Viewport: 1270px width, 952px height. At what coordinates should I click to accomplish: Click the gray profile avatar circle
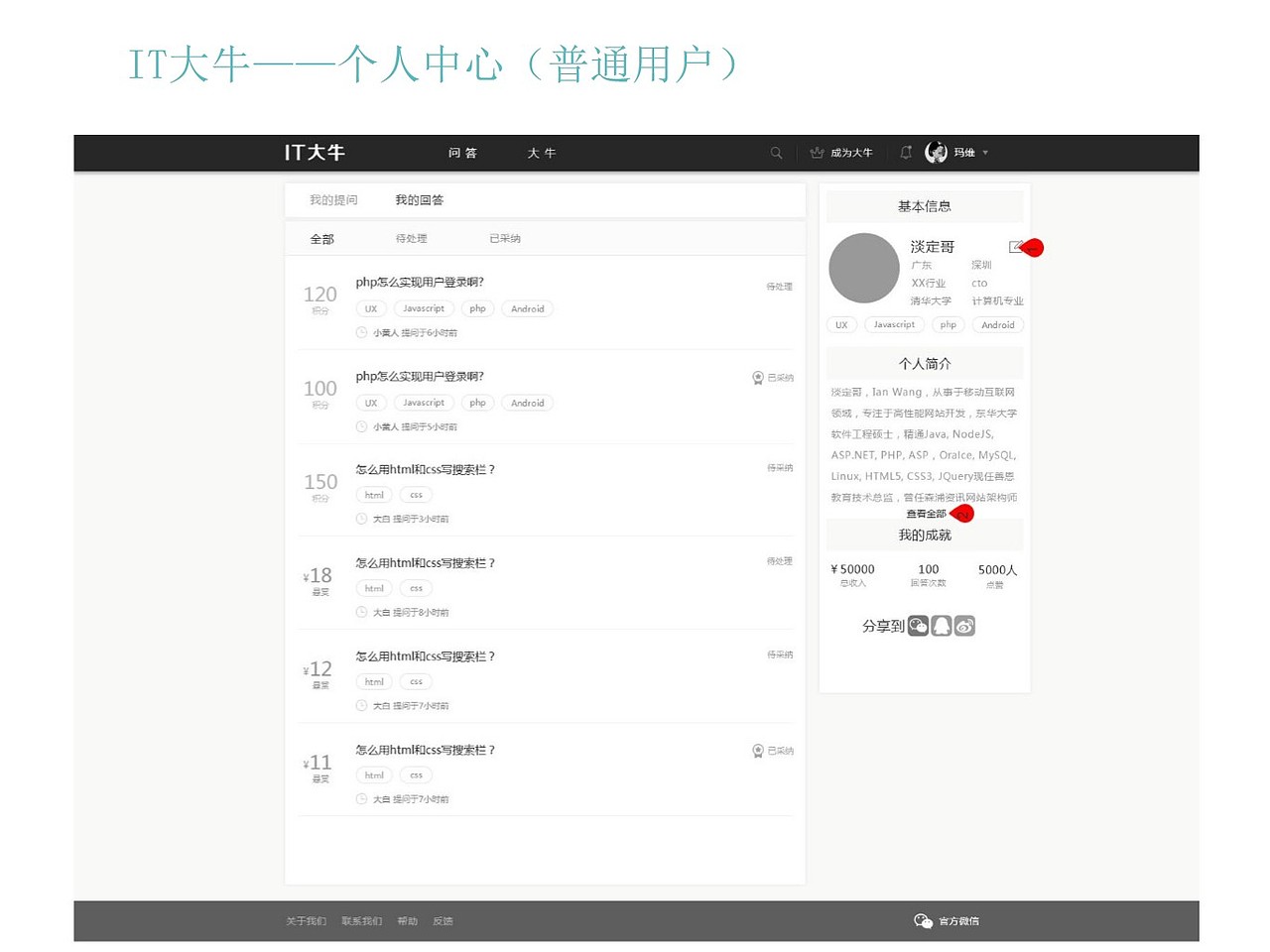point(864,268)
